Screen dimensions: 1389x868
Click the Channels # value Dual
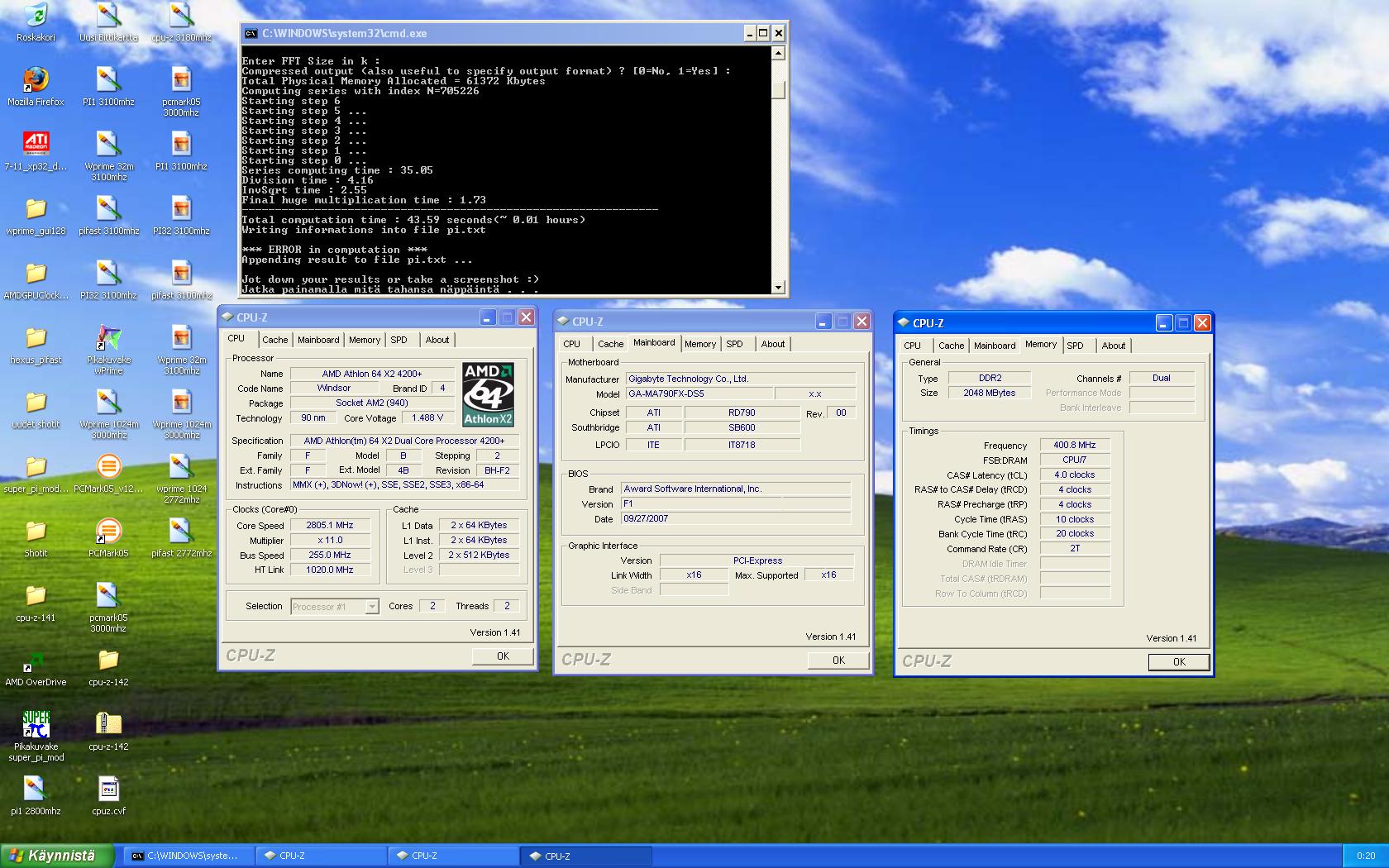tap(1162, 378)
